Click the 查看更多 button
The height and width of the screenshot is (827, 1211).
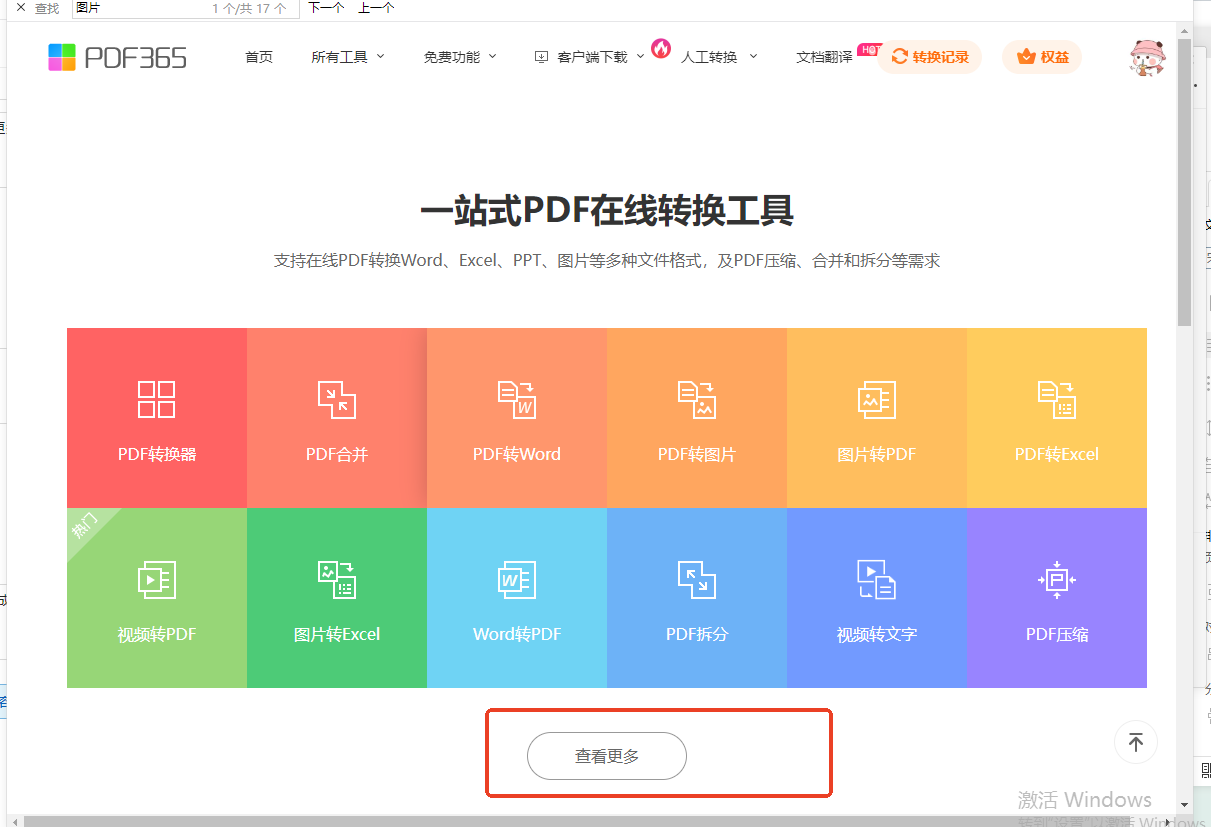point(606,756)
